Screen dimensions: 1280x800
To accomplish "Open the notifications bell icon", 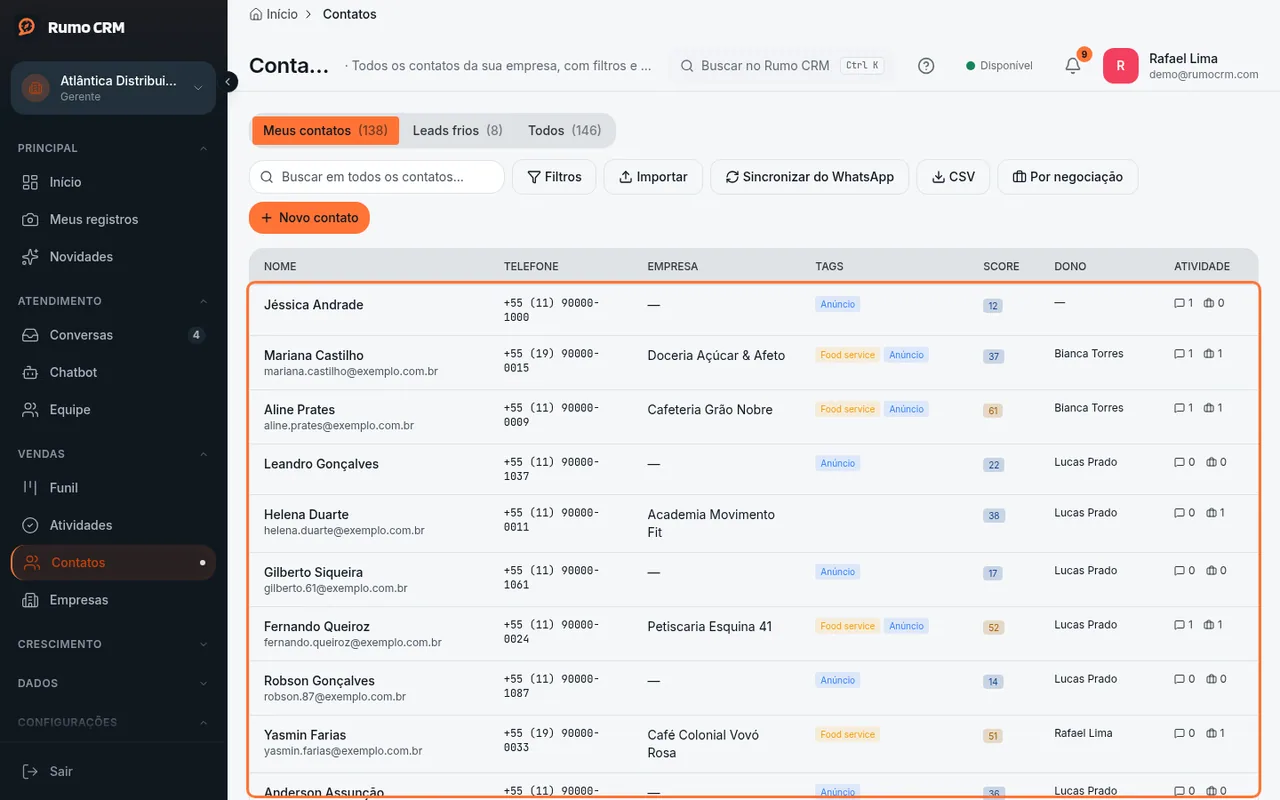I will tap(1073, 66).
